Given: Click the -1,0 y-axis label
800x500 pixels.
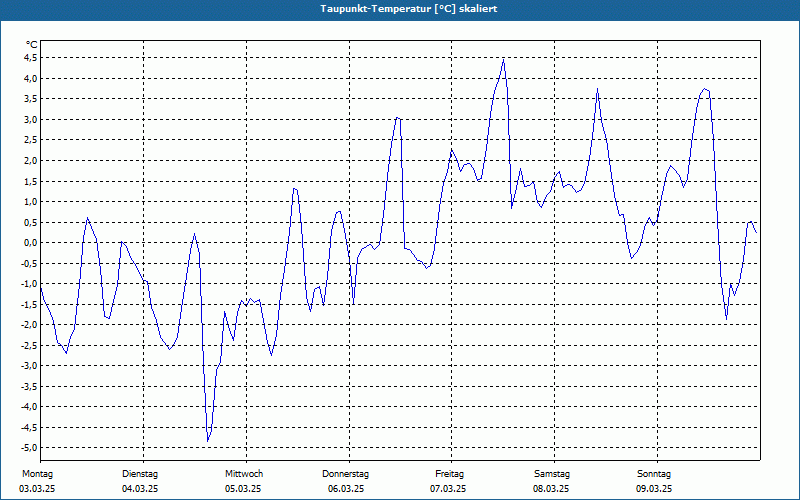Looking at the screenshot, I should [29, 284].
